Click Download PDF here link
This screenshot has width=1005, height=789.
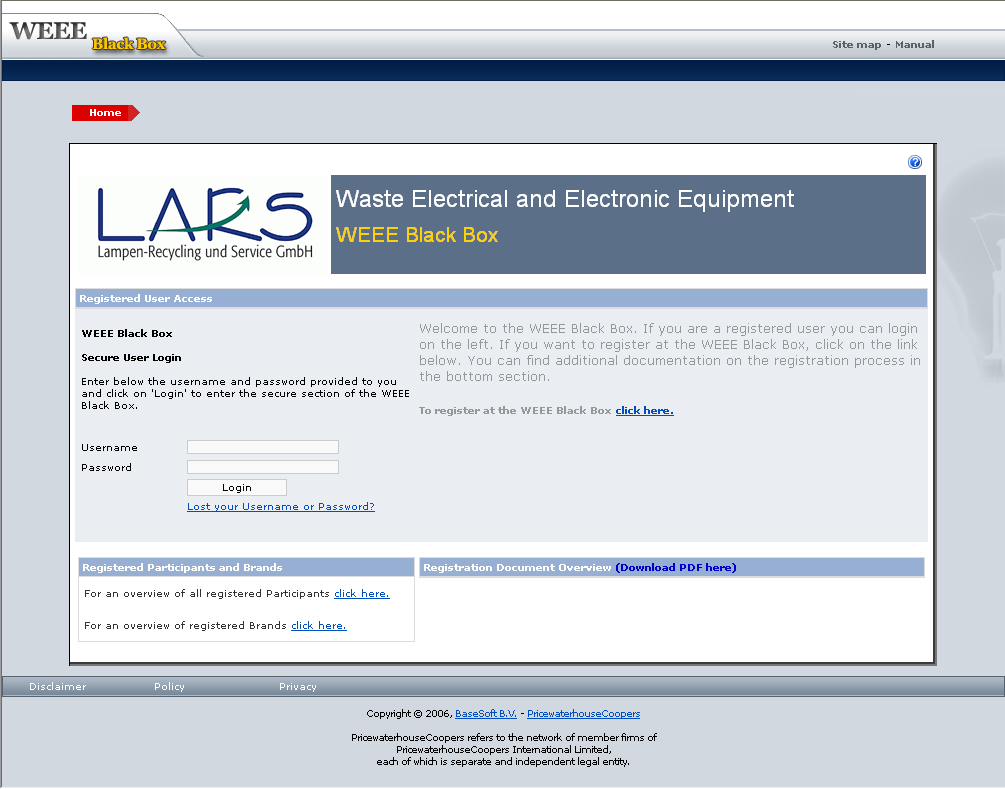pyautogui.click(x=676, y=567)
